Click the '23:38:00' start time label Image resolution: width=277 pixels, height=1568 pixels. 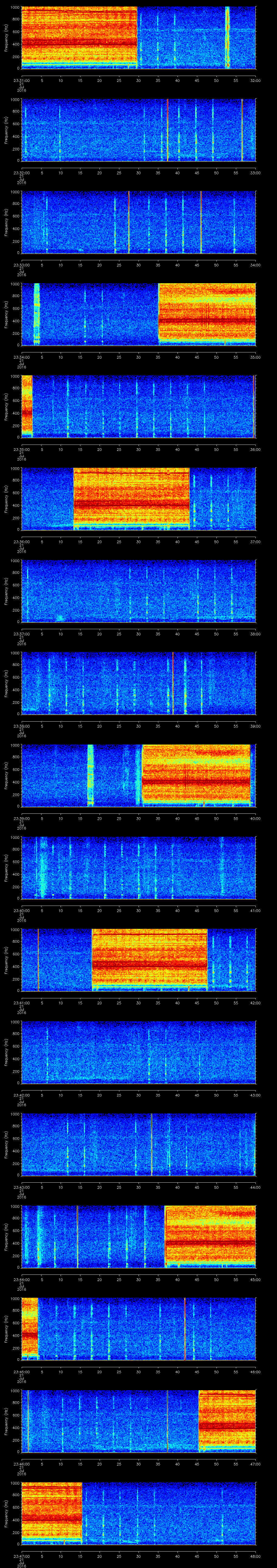click(21, 726)
